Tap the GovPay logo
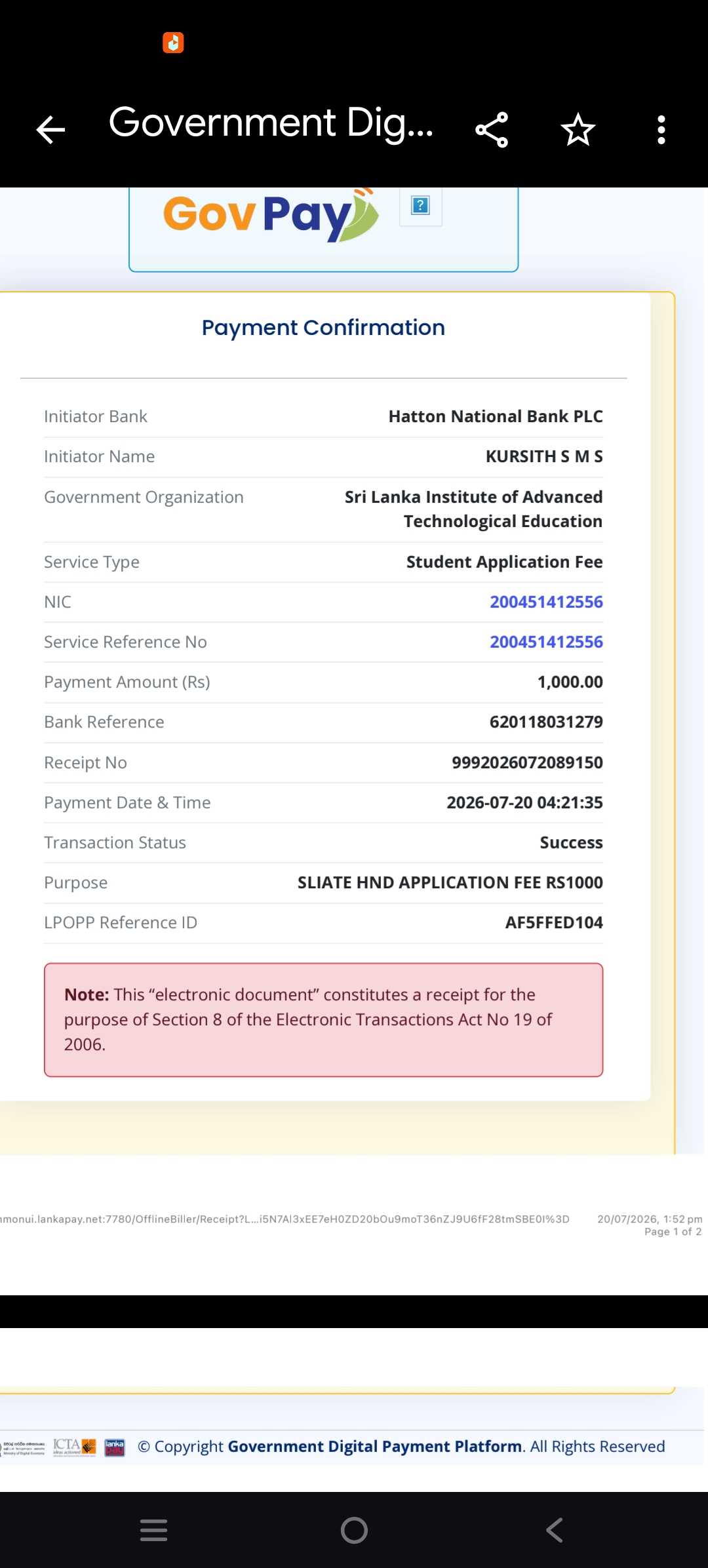708x1568 pixels. [271, 216]
